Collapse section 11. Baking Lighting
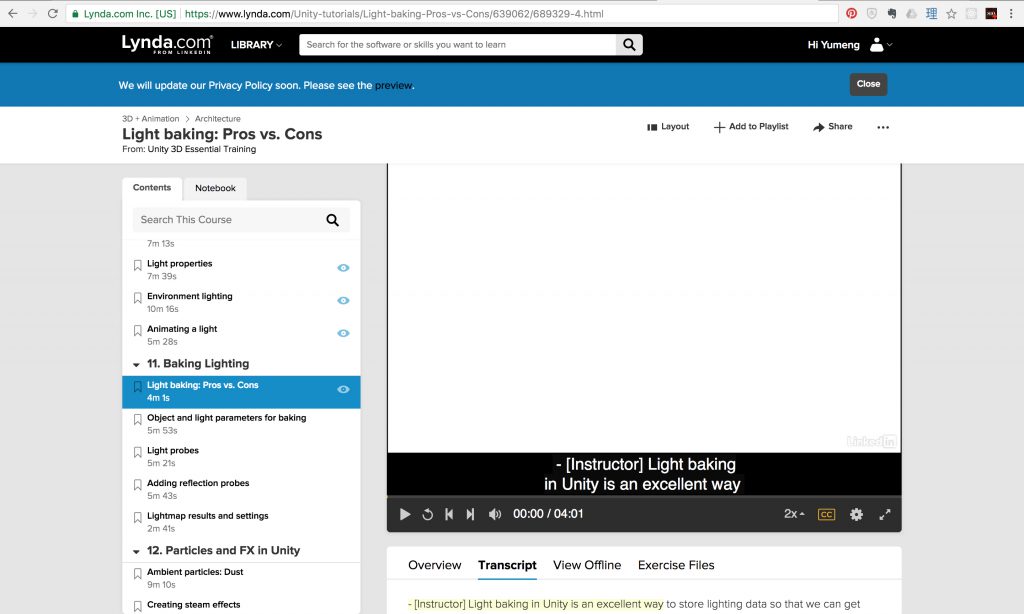 (x=136, y=364)
